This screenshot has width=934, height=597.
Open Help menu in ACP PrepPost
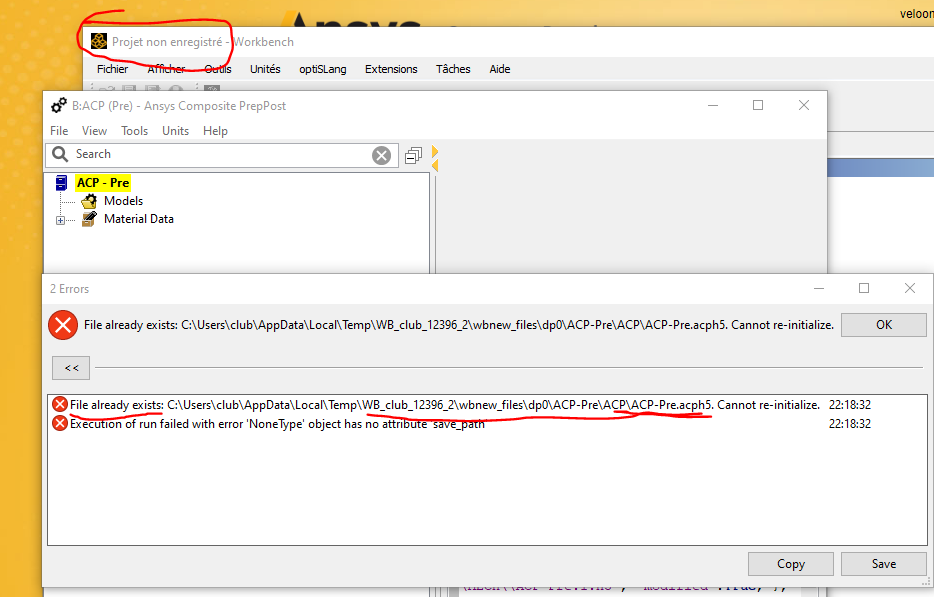coord(215,130)
